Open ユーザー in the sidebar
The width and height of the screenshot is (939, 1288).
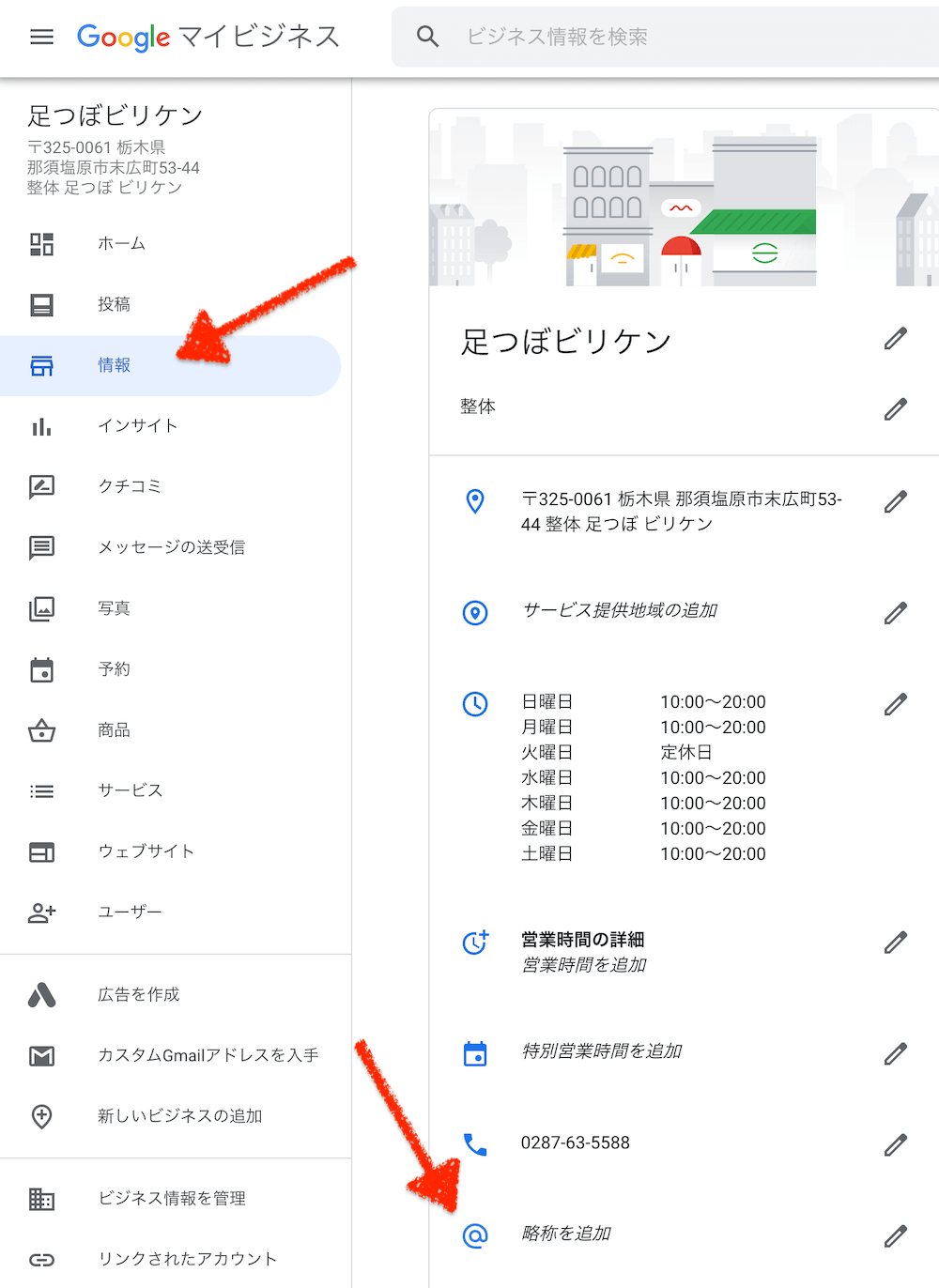click(170, 912)
